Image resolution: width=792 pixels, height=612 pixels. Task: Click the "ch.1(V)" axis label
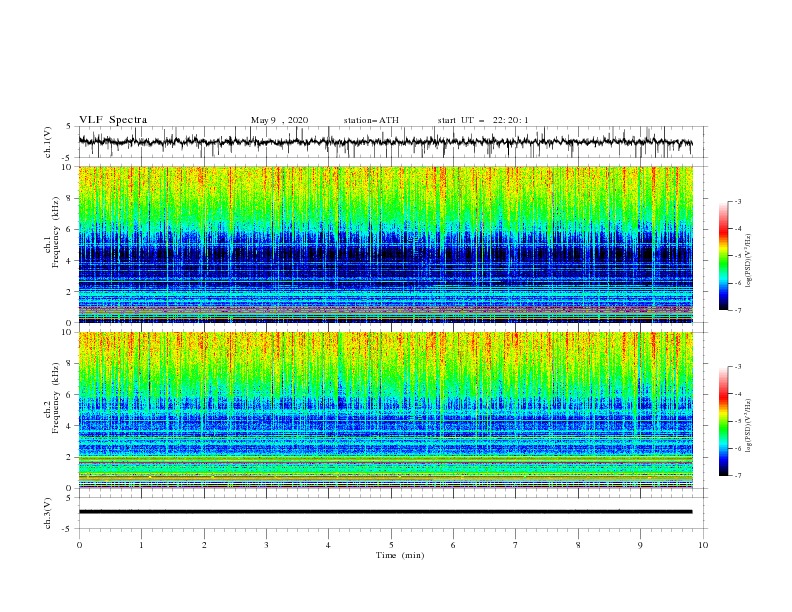48,142
